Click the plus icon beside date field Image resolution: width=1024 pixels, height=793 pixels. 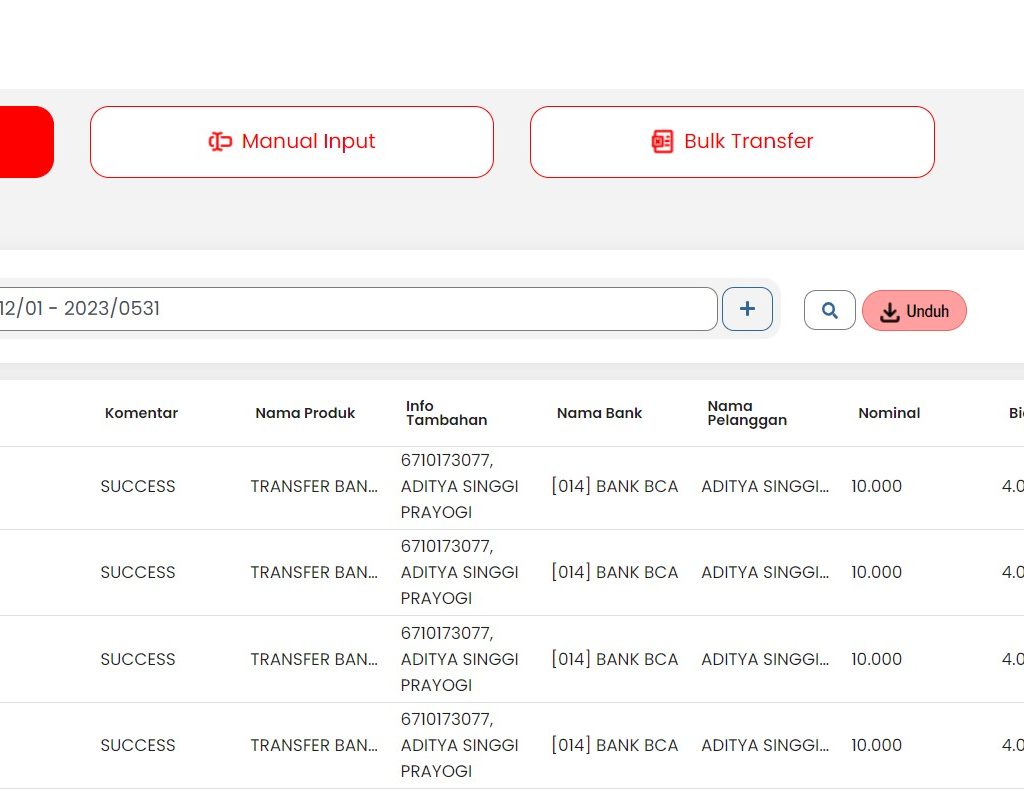tap(747, 309)
